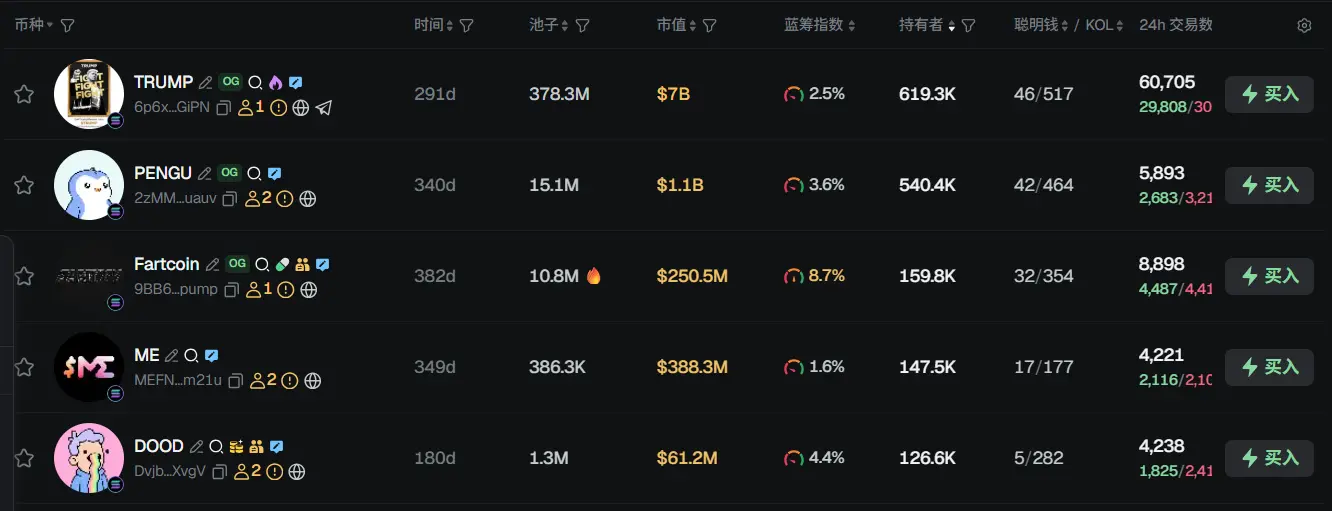Image resolution: width=1332 pixels, height=511 pixels.
Task: Star the Fartcoin token
Action: tap(24, 276)
